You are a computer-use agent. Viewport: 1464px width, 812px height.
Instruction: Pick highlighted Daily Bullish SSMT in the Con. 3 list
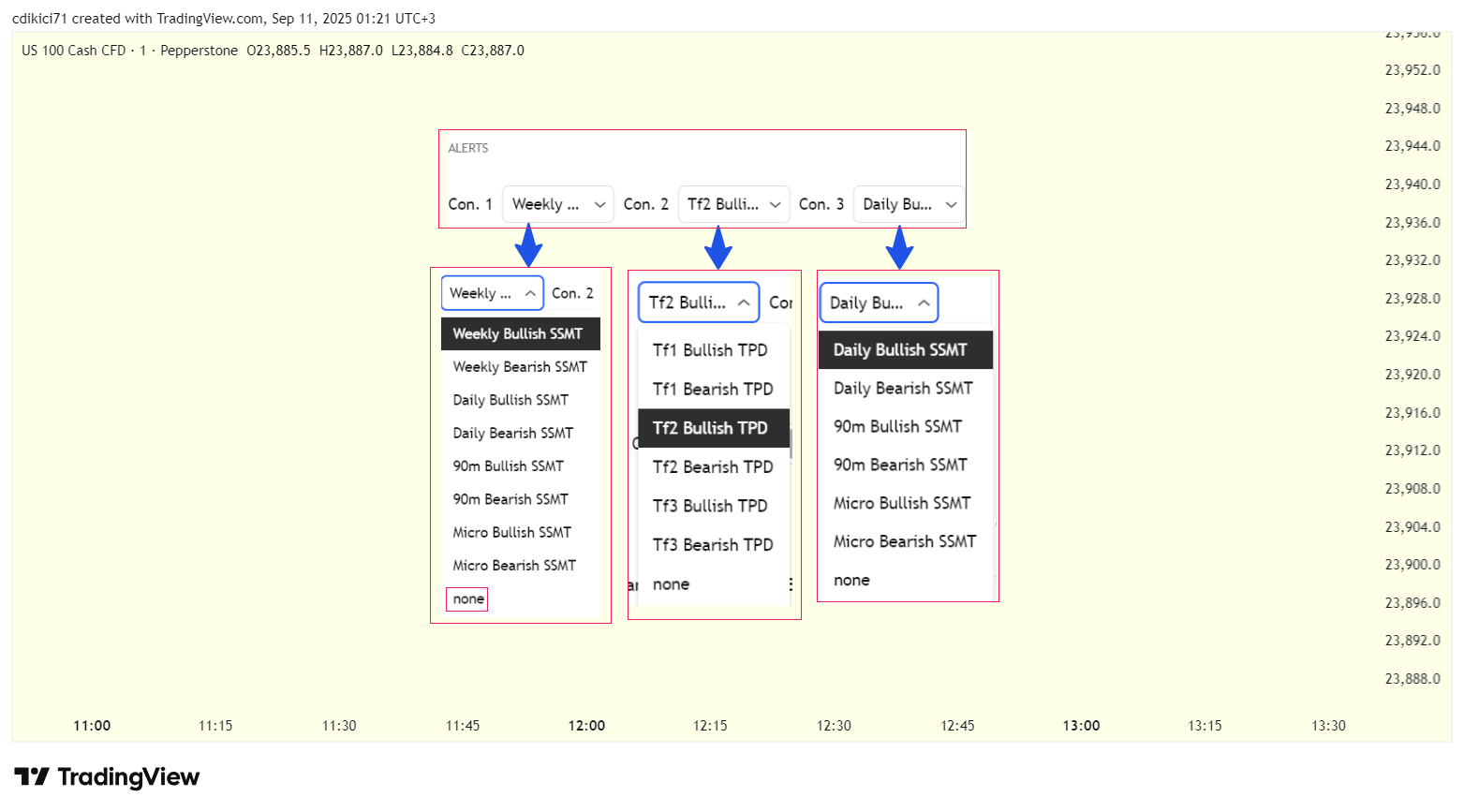pos(906,350)
